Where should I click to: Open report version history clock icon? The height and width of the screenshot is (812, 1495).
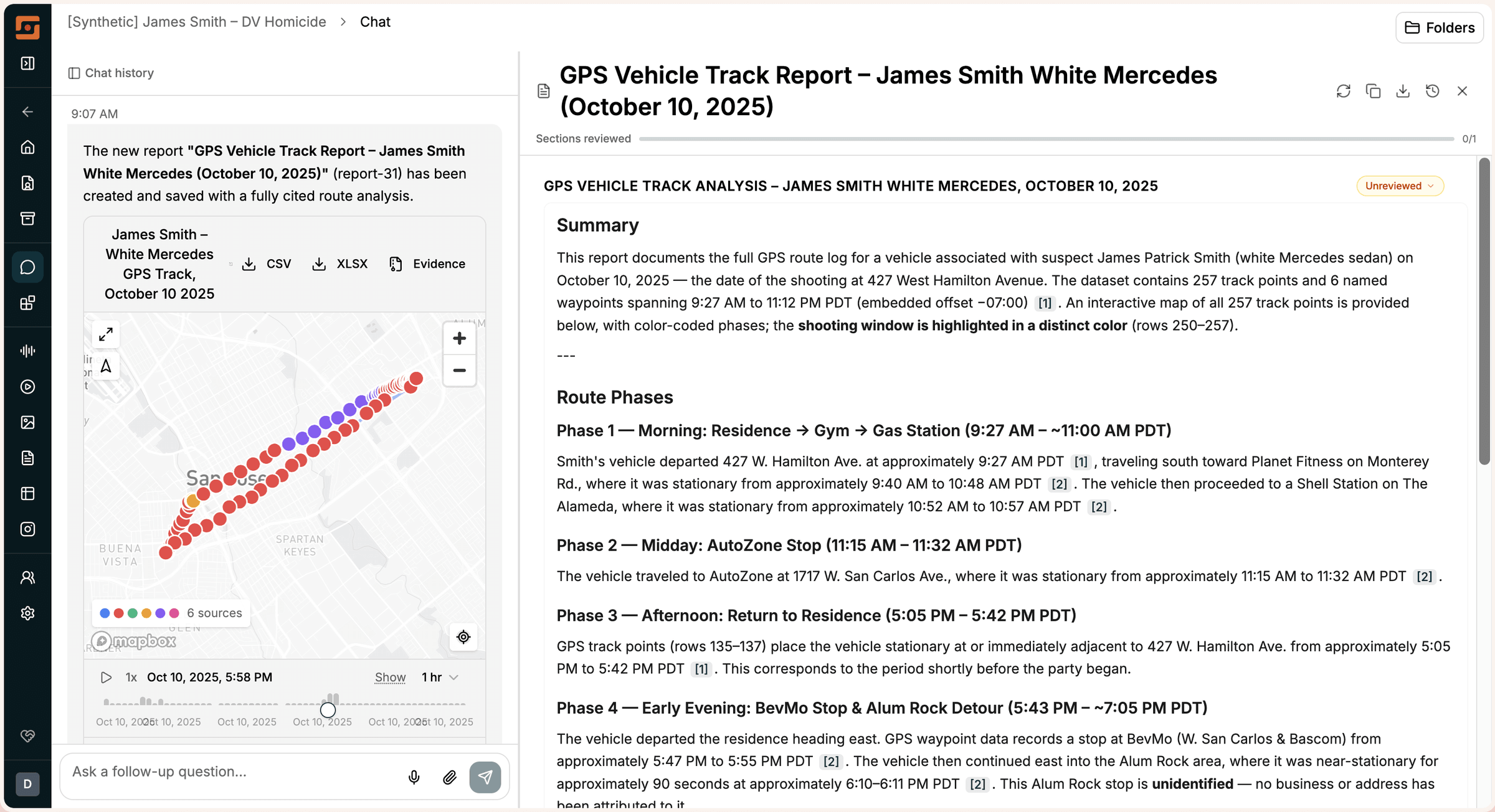[x=1433, y=92]
